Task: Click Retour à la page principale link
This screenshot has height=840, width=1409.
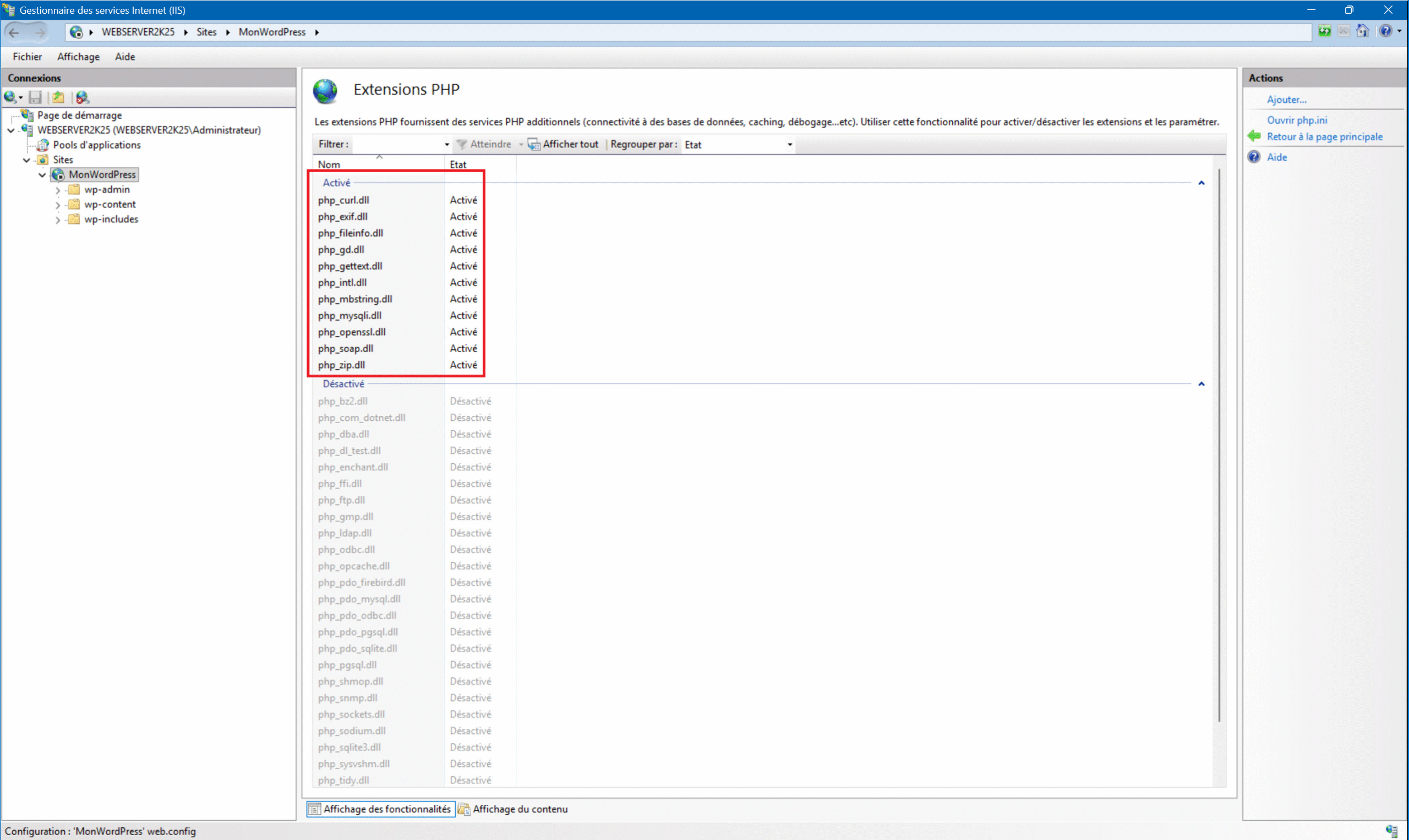Action: pyautogui.click(x=1324, y=136)
